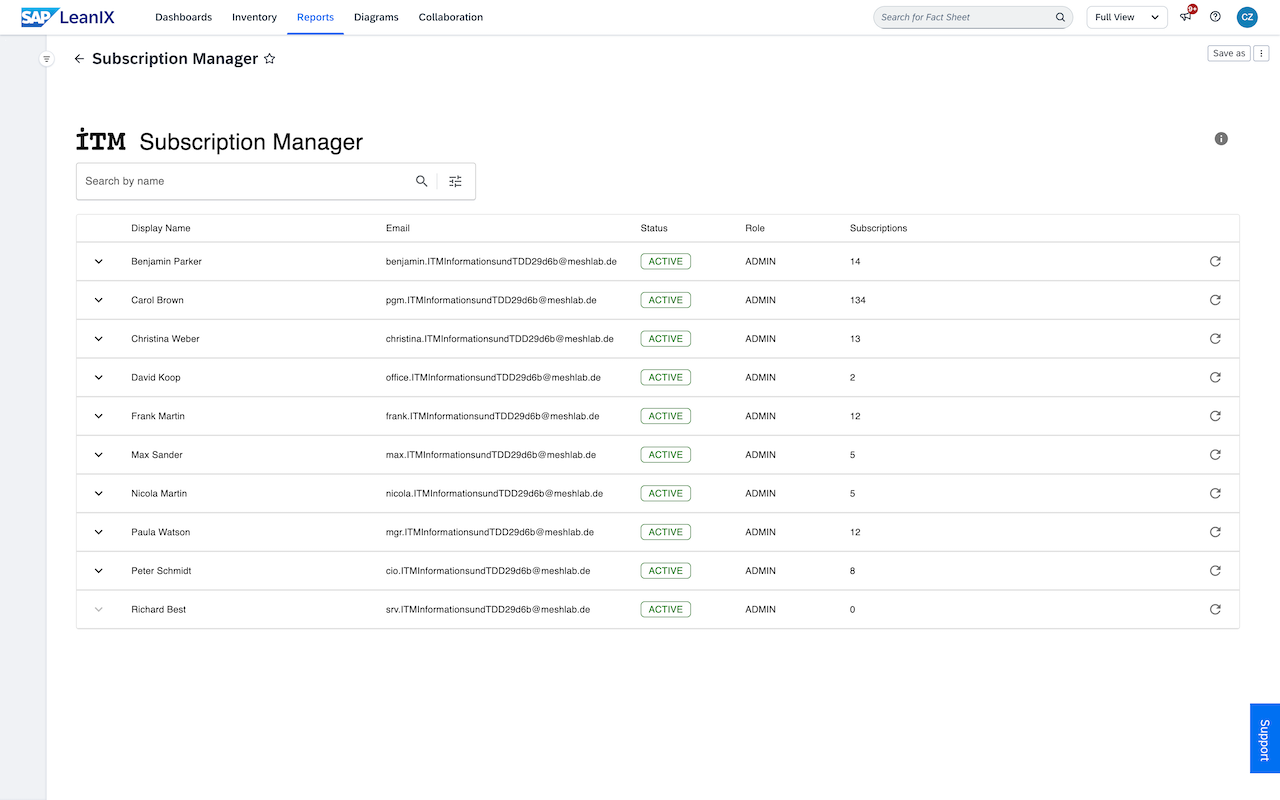Viewport: 1280px width, 800px height.
Task: Click the Save as button
Action: (x=1229, y=53)
